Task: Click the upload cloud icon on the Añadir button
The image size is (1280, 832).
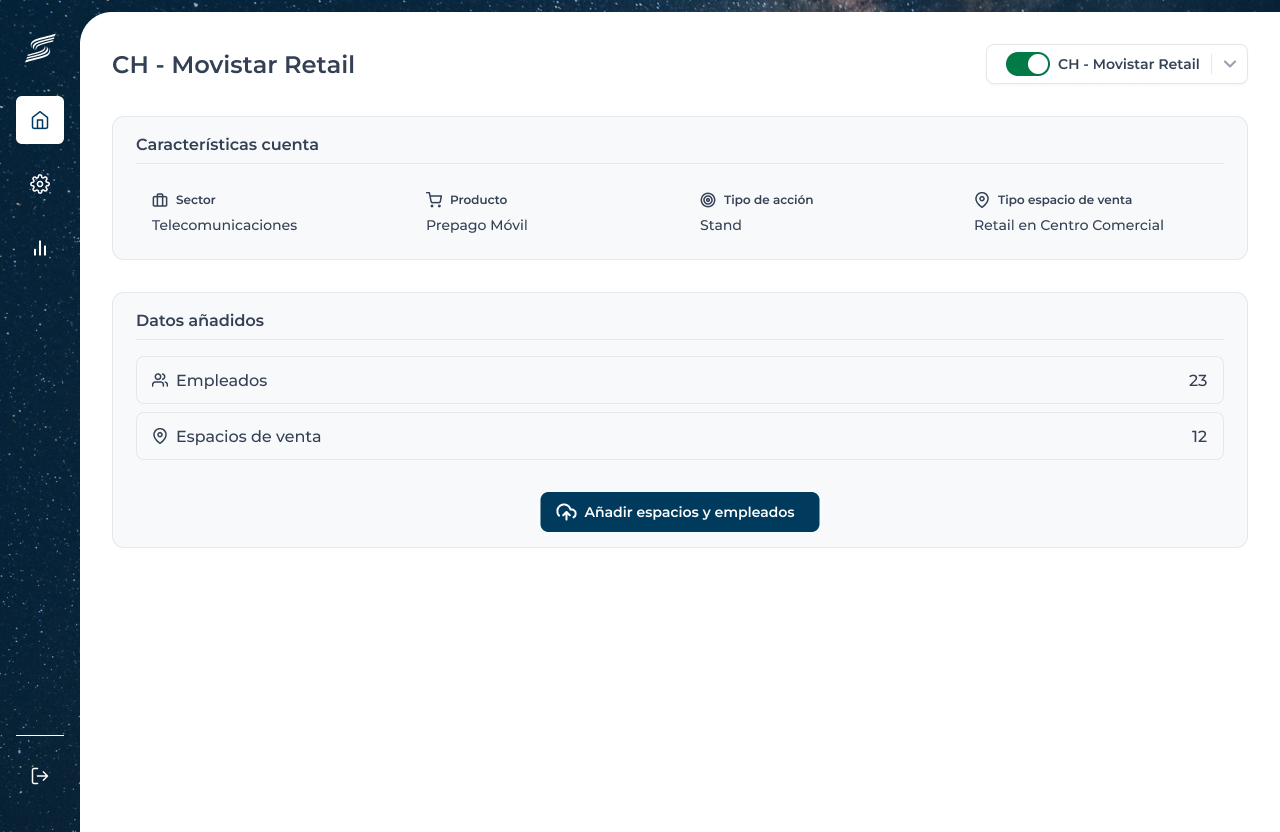Action: tap(567, 512)
